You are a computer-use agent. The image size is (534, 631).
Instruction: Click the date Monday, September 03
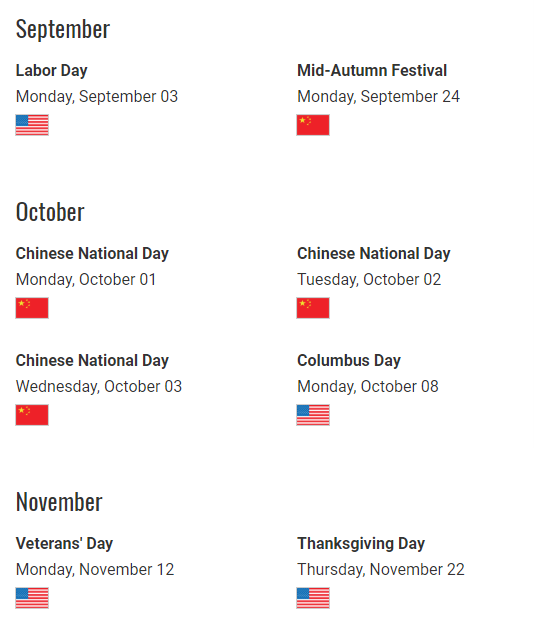click(97, 97)
